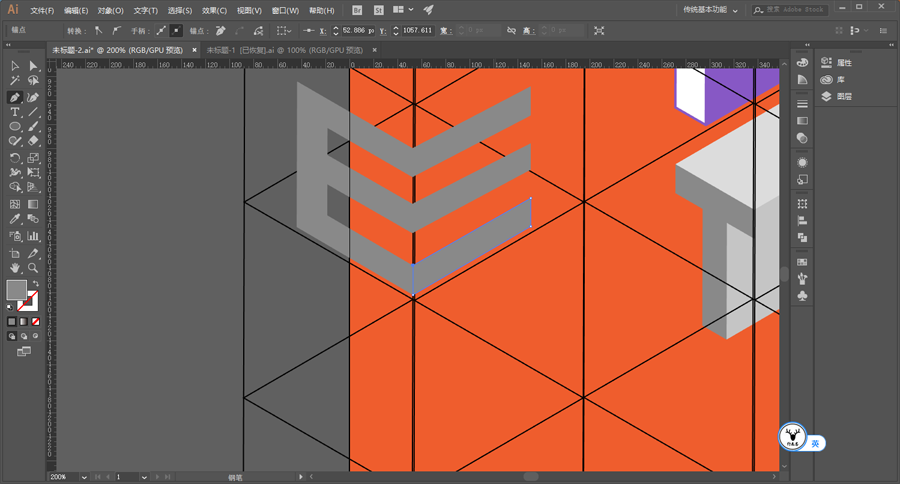Viewport: 900px width, 484px height.
Task: Set paint mode to None
Action: point(36,322)
